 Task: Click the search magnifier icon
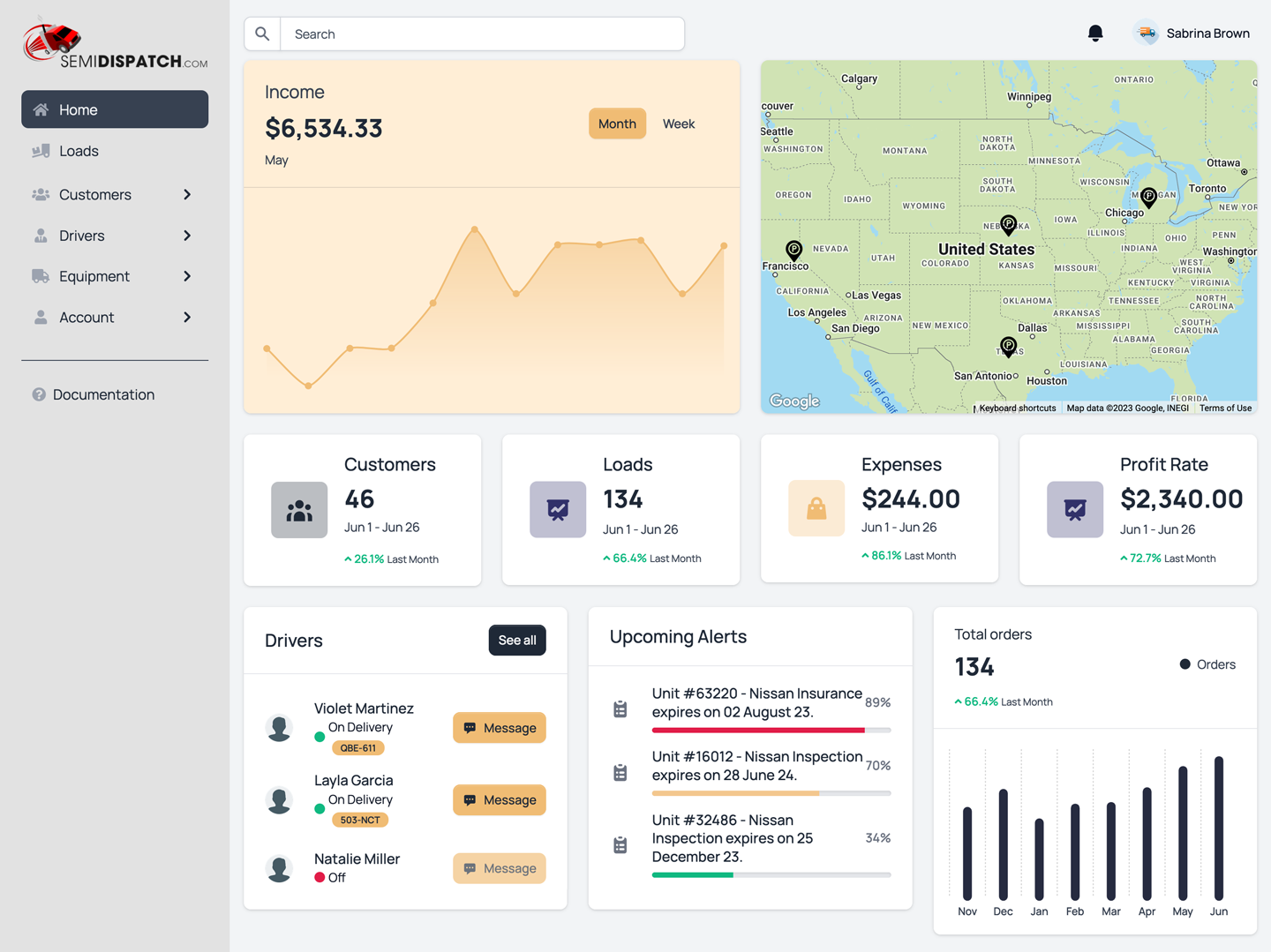(262, 34)
